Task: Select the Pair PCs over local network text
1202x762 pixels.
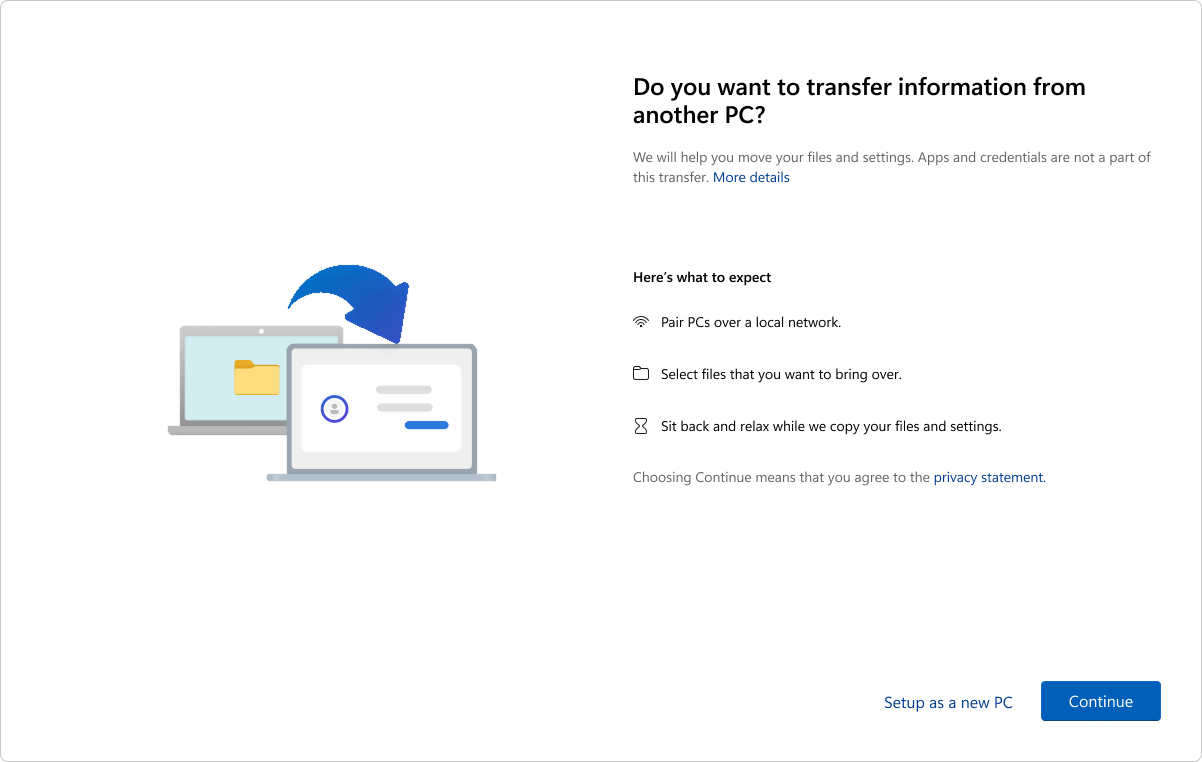Action: click(x=750, y=322)
